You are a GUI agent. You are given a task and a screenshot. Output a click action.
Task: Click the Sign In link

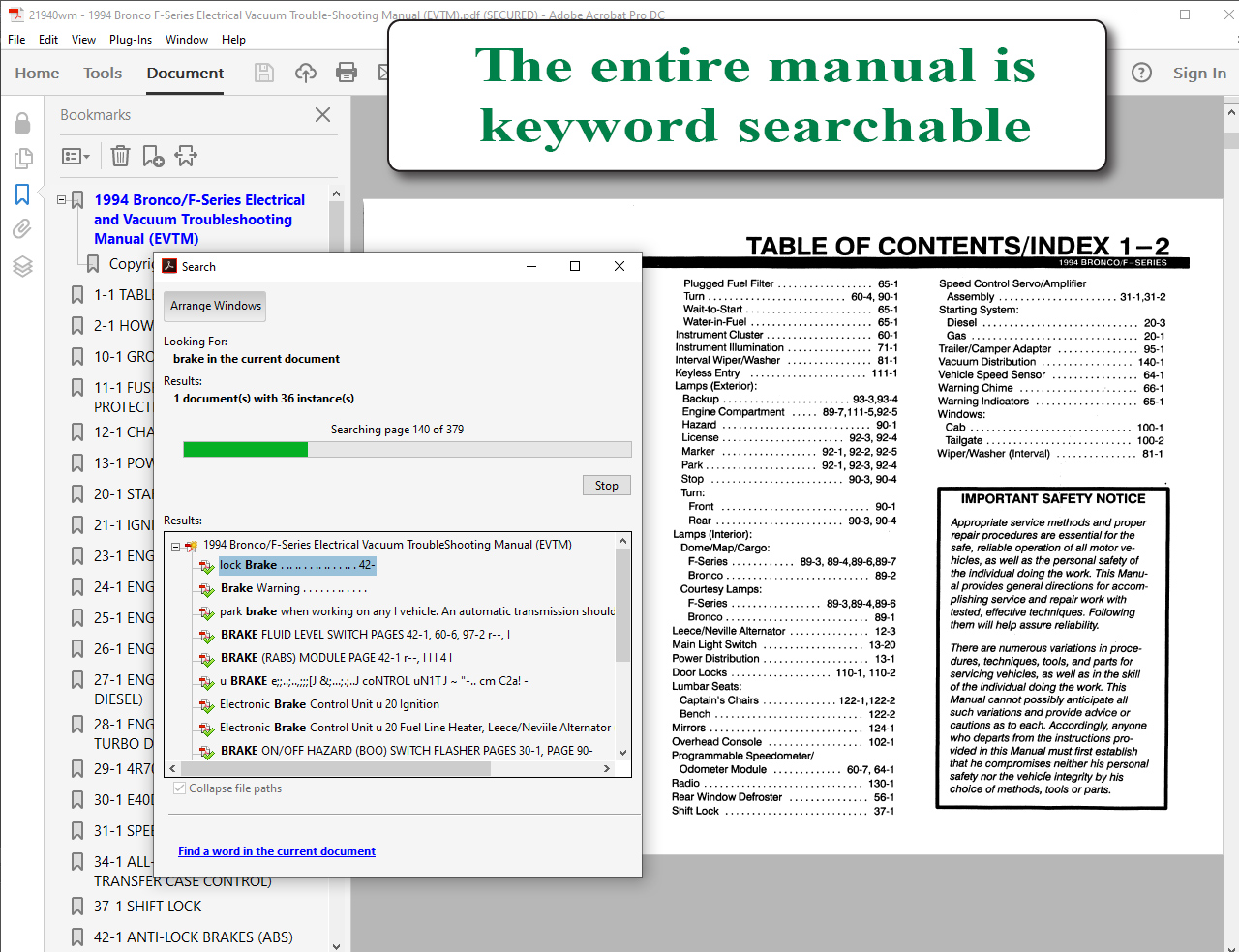click(1199, 74)
